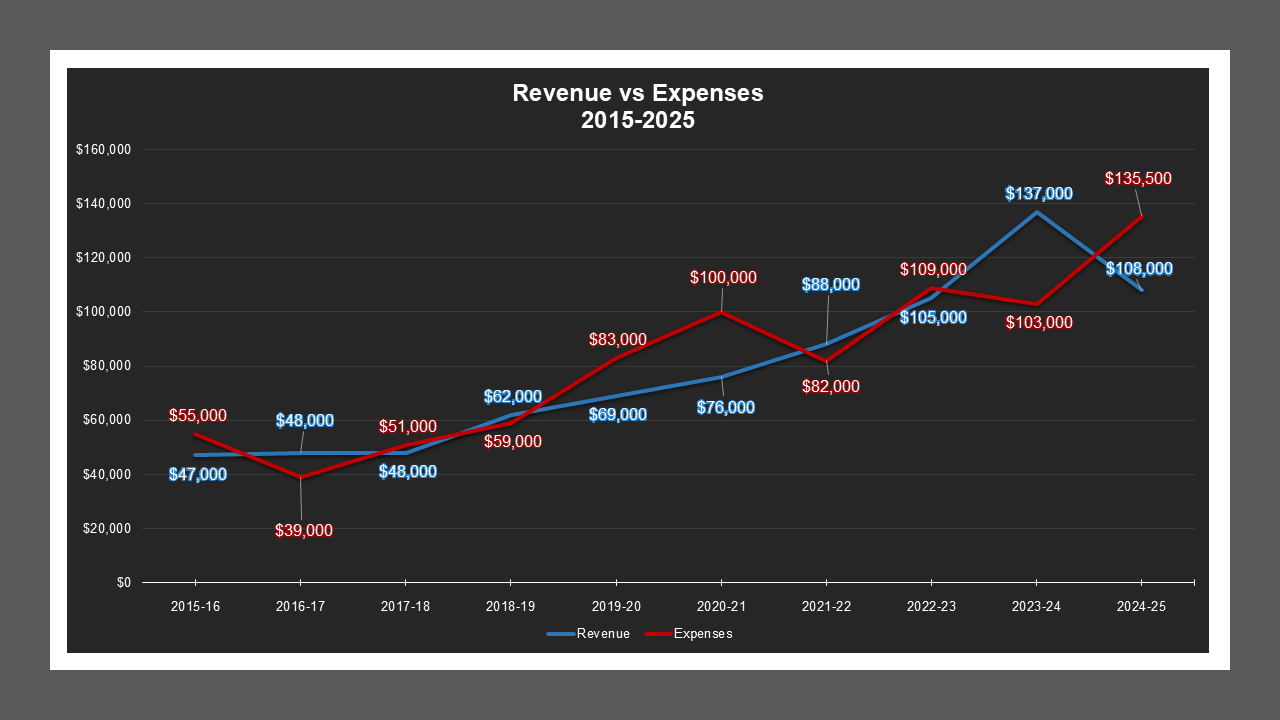
Task: Click the $88,000 revenue data label
Action: pos(830,285)
